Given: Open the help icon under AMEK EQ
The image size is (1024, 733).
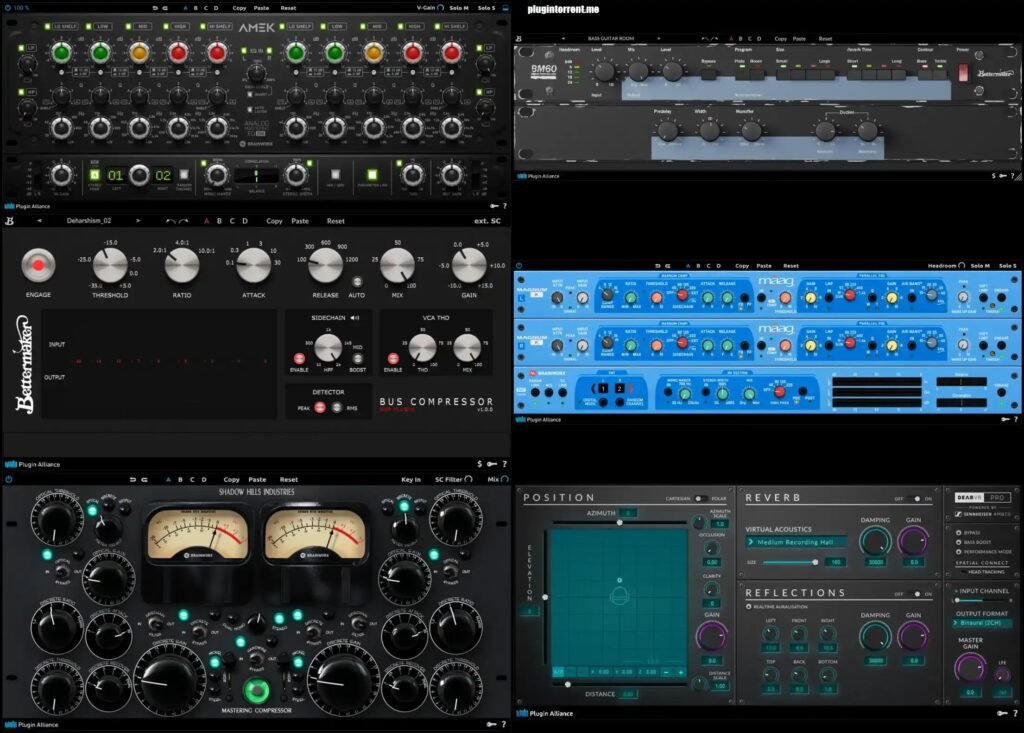Looking at the screenshot, I should pyautogui.click(x=504, y=206).
